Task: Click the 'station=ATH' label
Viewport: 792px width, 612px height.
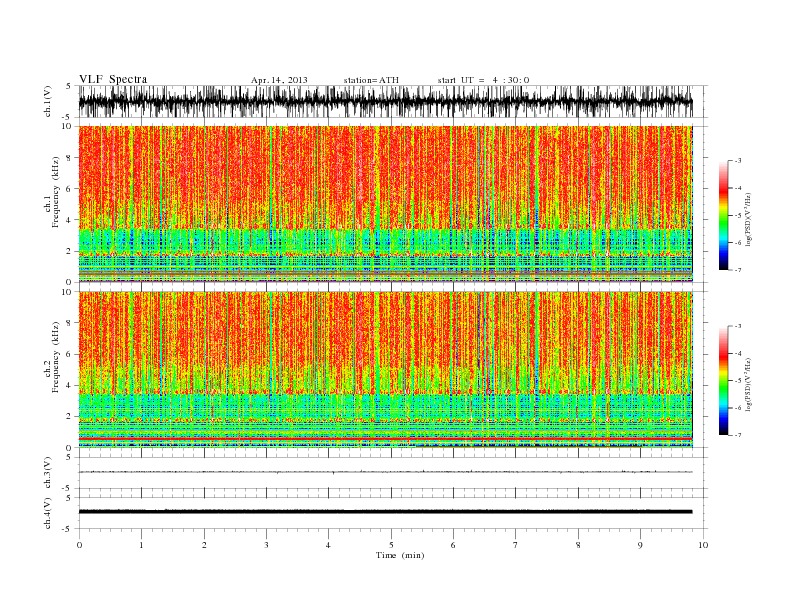Action: tap(371, 80)
